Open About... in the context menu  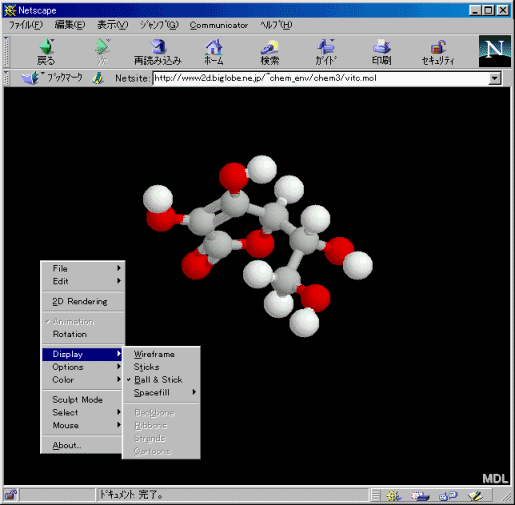83,445
